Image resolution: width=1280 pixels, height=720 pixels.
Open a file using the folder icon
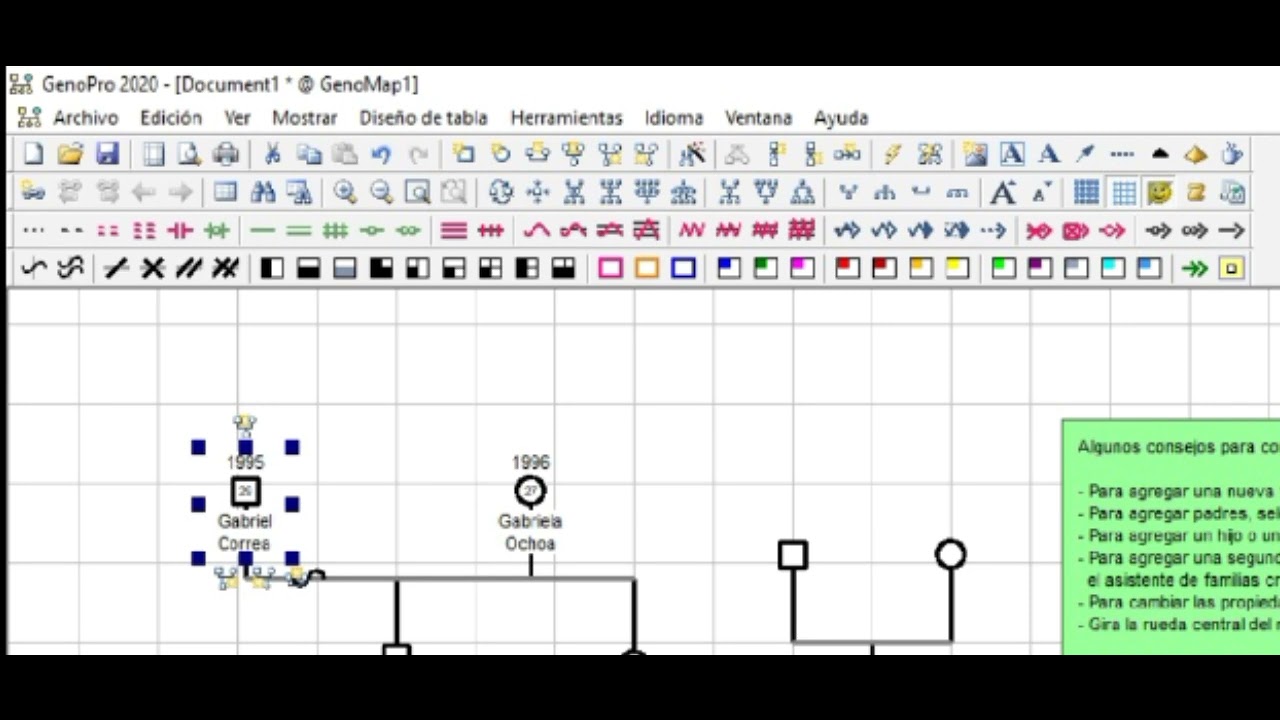(x=70, y=154)
